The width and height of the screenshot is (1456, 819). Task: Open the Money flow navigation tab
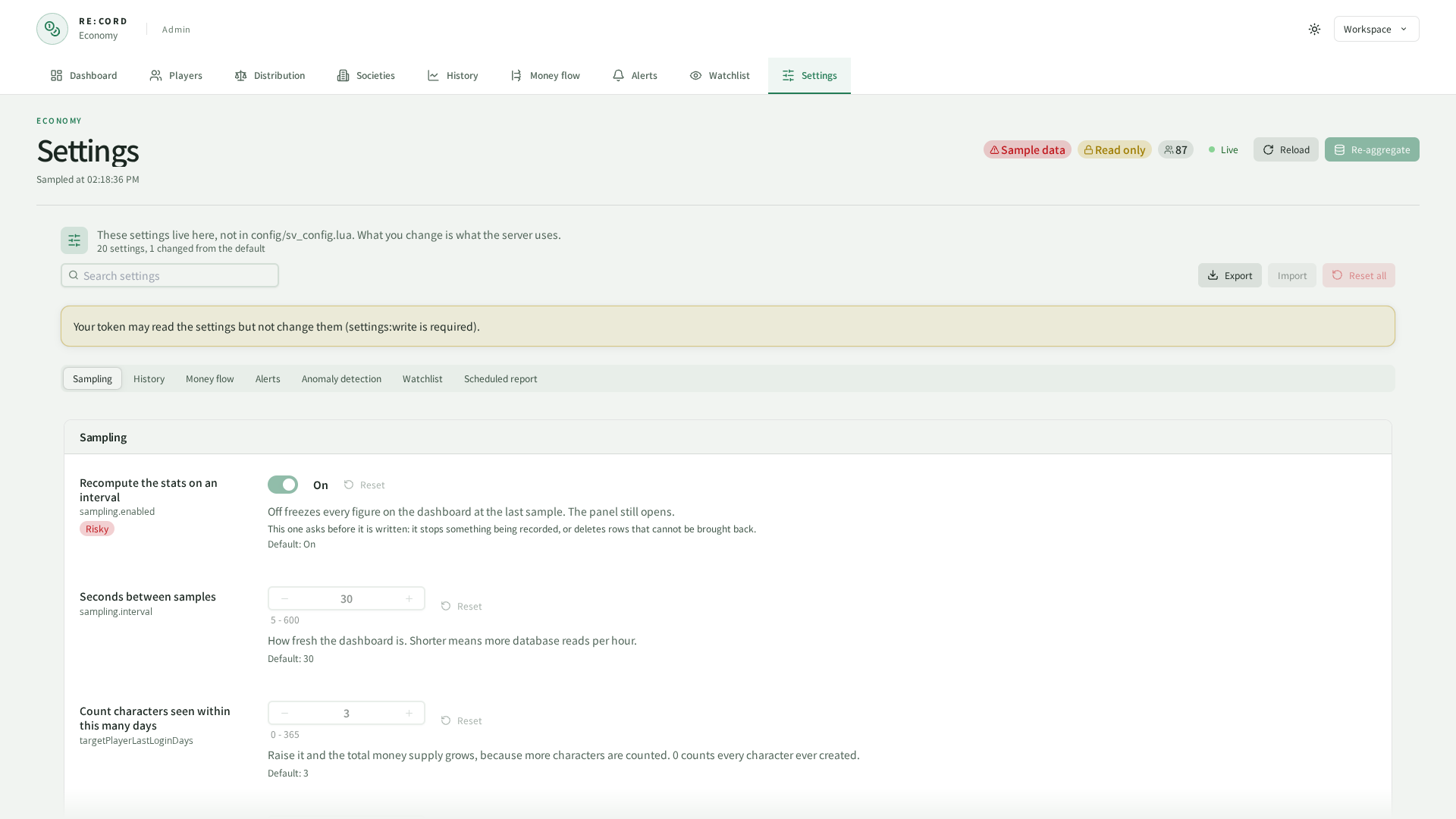click(545, 76)
